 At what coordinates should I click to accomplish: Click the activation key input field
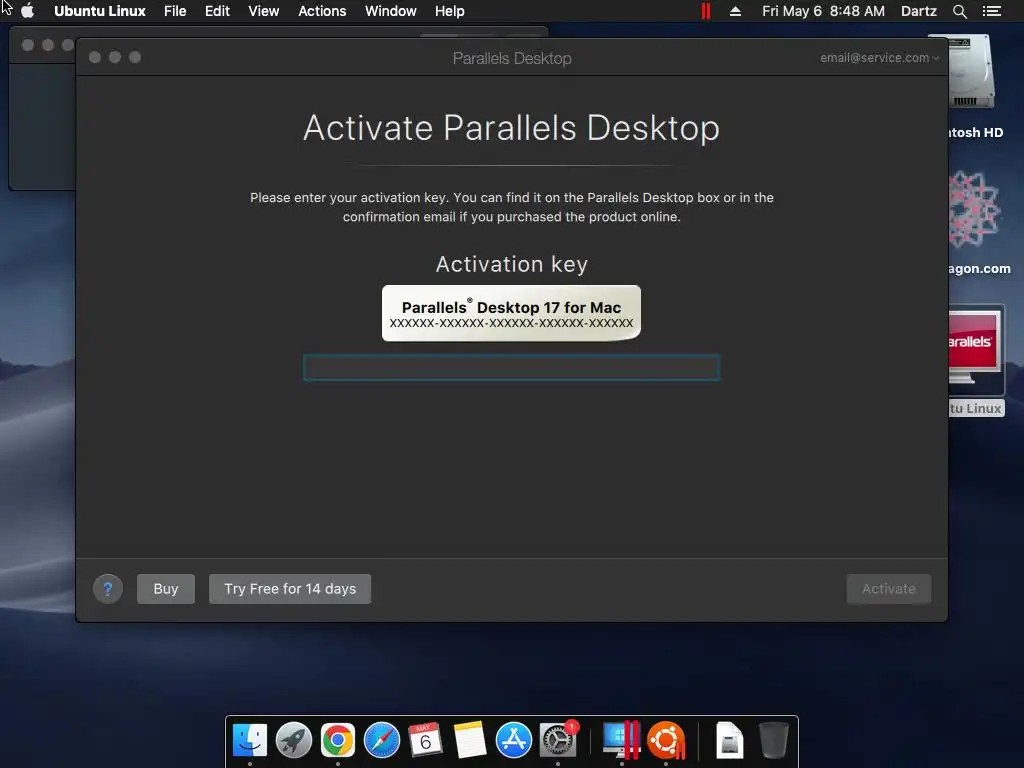coord(511,368)
